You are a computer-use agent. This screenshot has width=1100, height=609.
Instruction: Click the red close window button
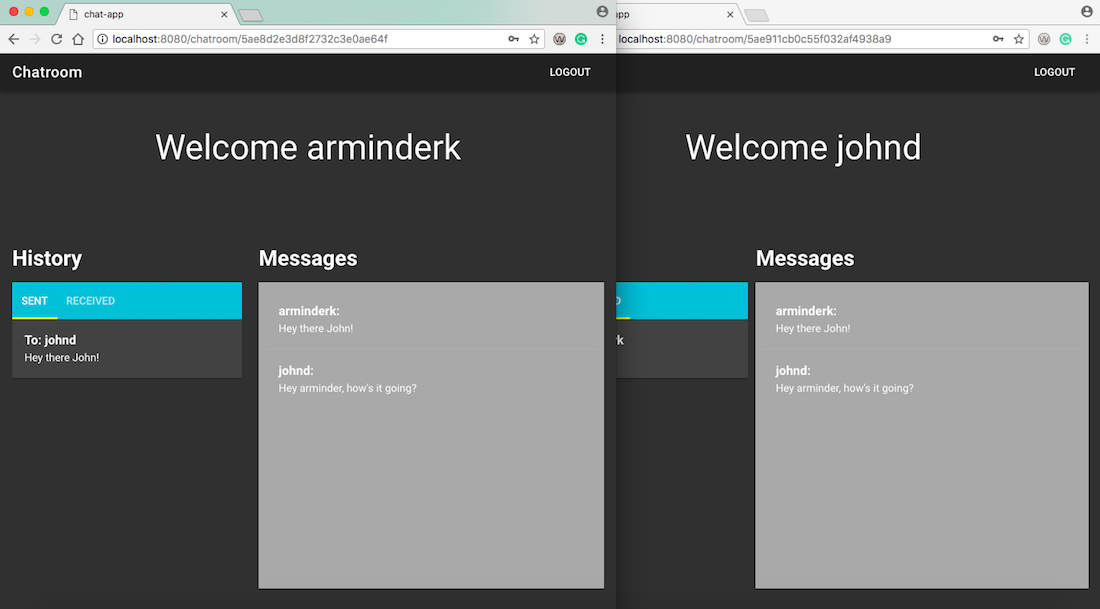(13, 11)
